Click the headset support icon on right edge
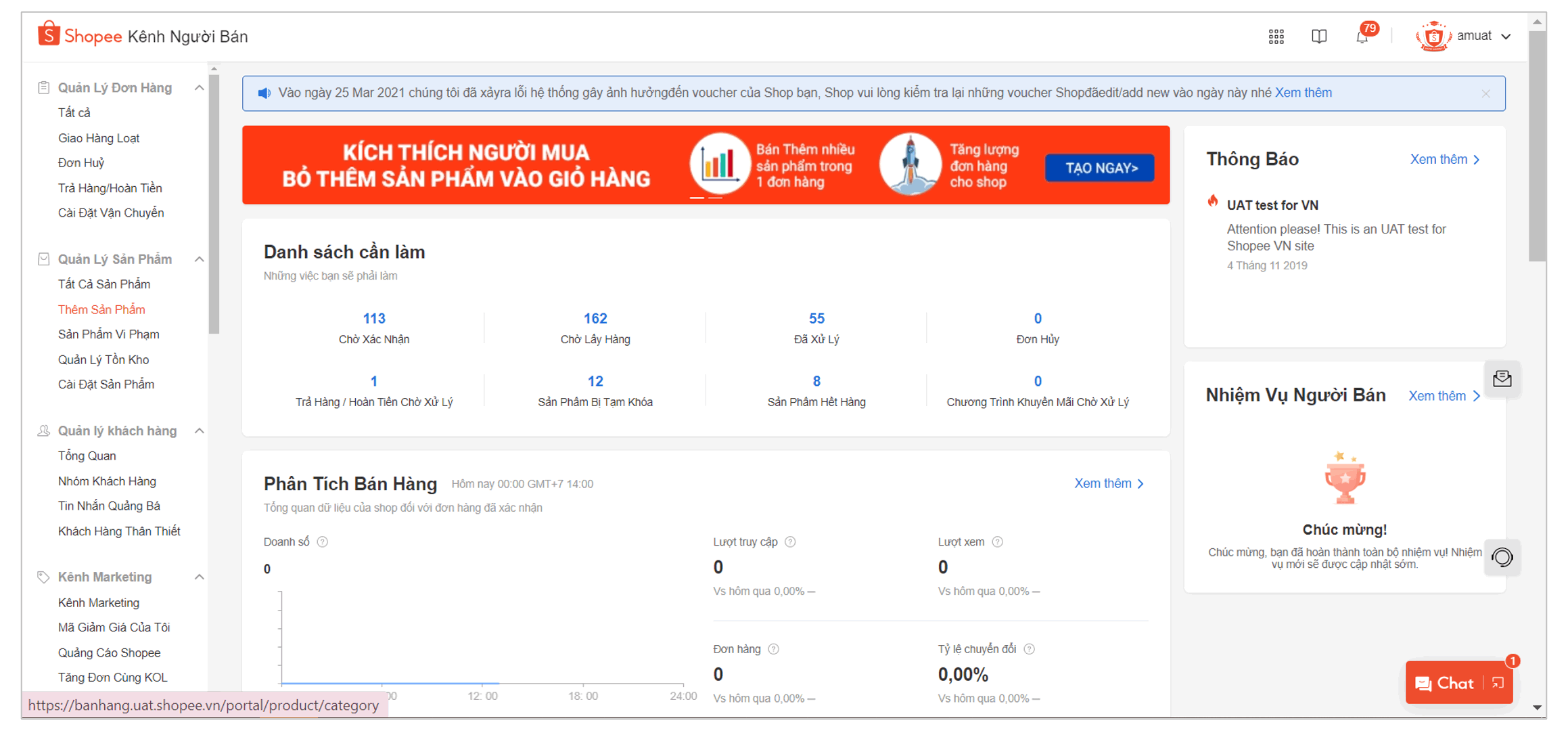 pyautogui.click(x=1502, y=557)
